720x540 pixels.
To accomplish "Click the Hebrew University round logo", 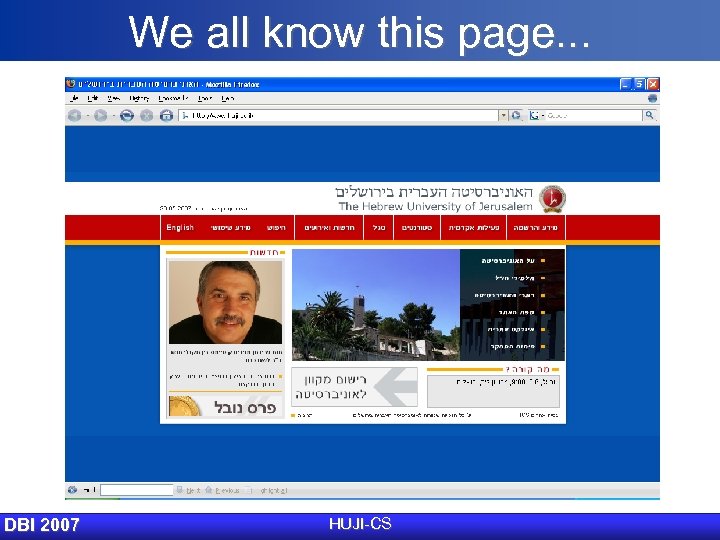I will [552, 199].
